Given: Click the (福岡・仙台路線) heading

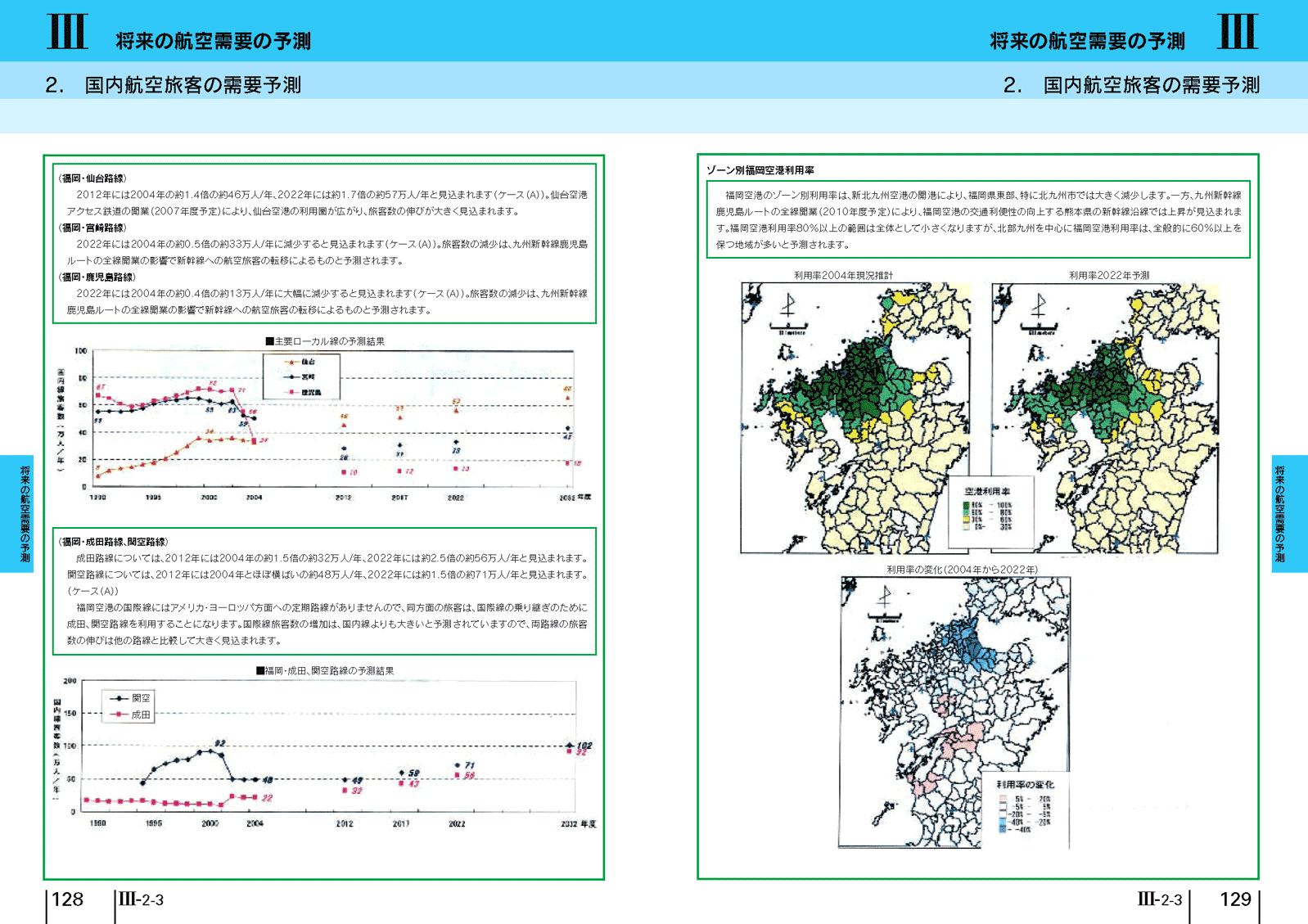Looking at the screenshot, I should (92, 178).
